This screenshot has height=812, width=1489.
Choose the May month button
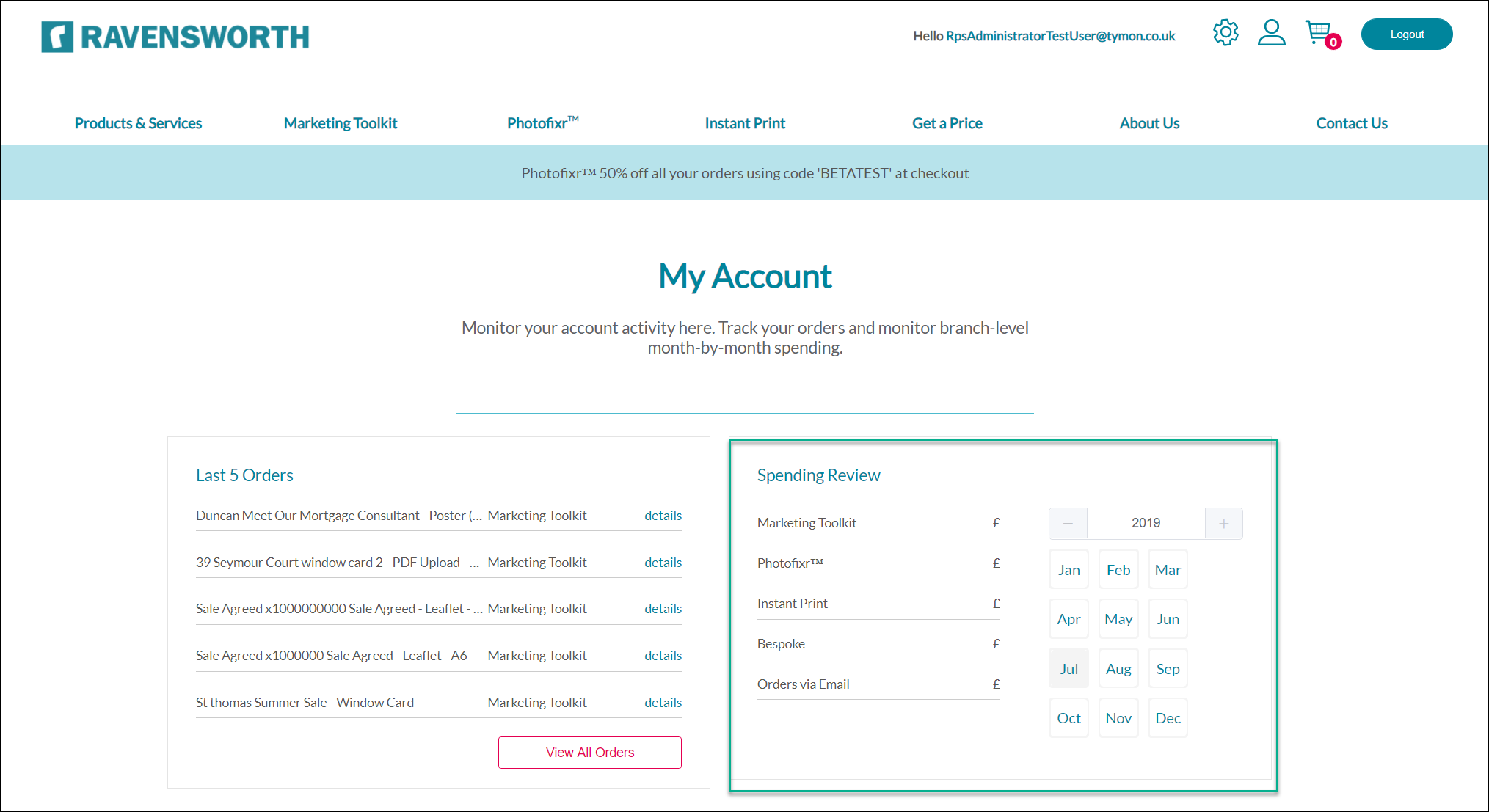point(1118,619)
